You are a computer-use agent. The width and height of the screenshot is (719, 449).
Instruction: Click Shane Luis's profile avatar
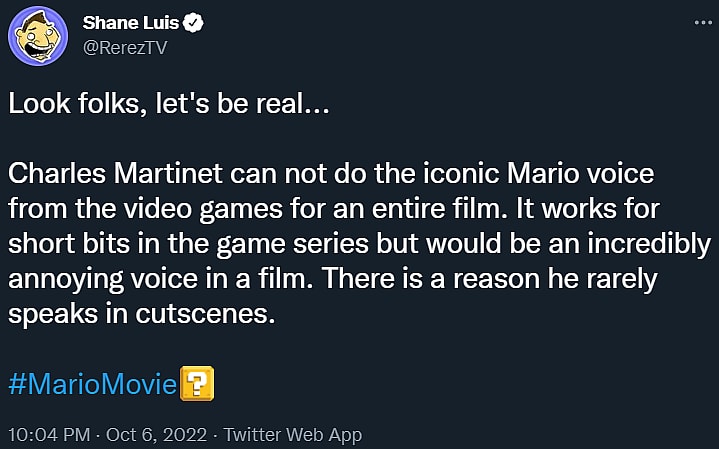[38, 38]
